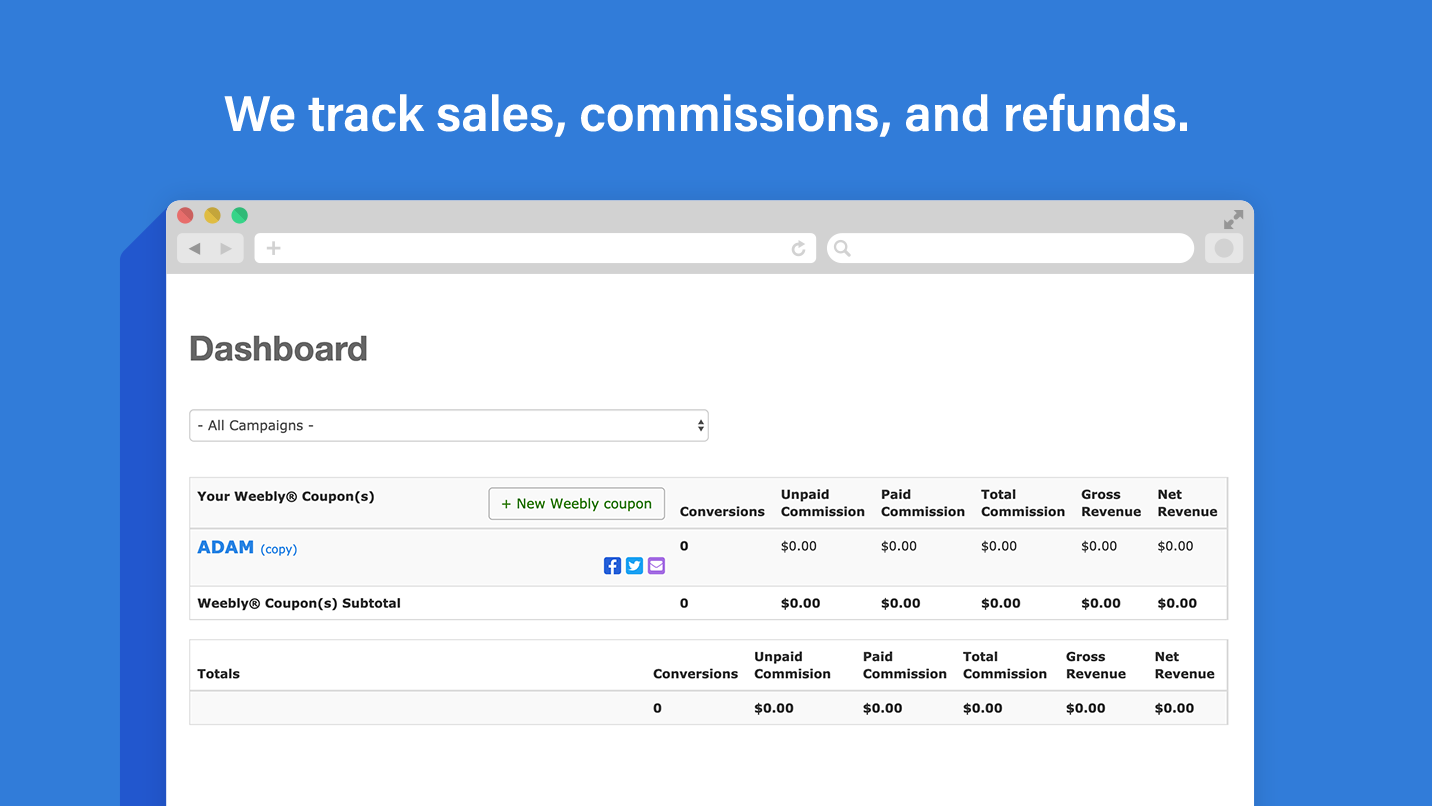Enter fullscreen using expand arrows icon
Image resolution: width=1432 pixels, height=806 pixels.
[x=1233, y=220]
